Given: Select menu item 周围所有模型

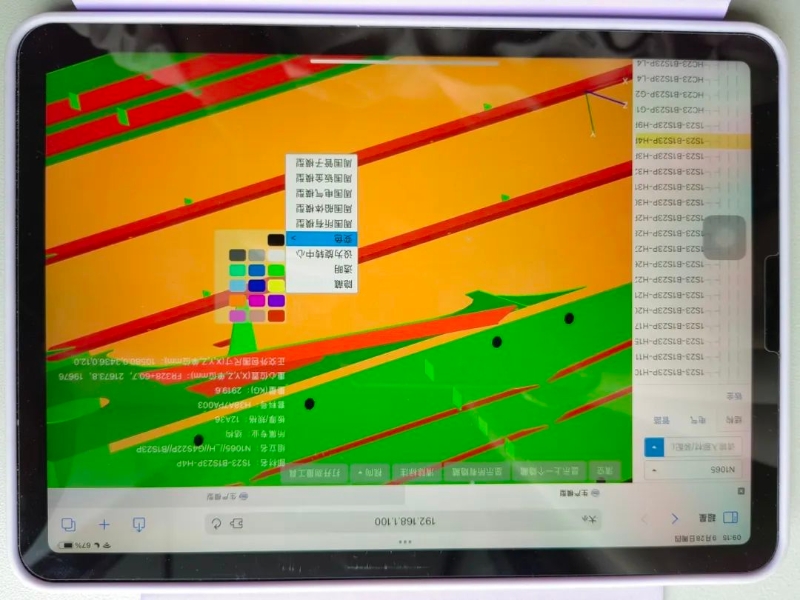Looking at the screenshot, I should point(321,223).
